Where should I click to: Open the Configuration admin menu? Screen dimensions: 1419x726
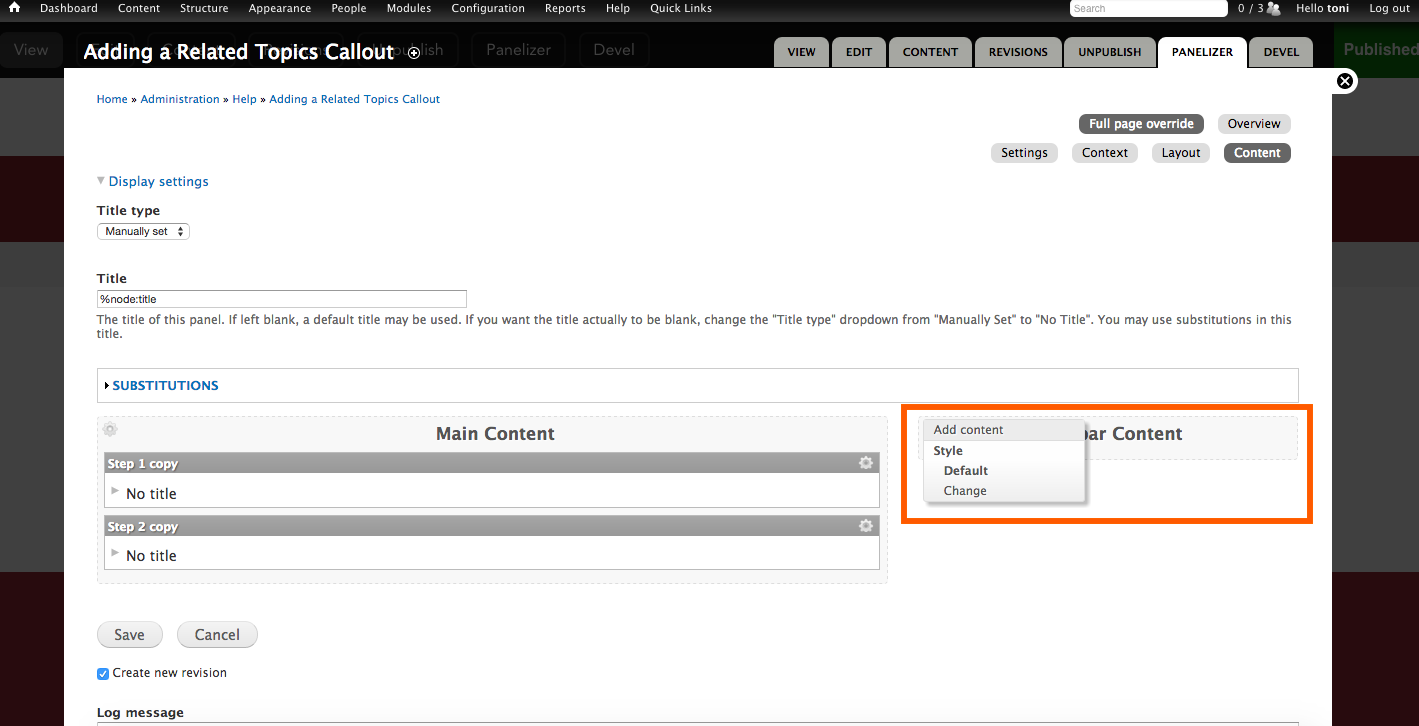pyautogui.click(x=488, y=8)
